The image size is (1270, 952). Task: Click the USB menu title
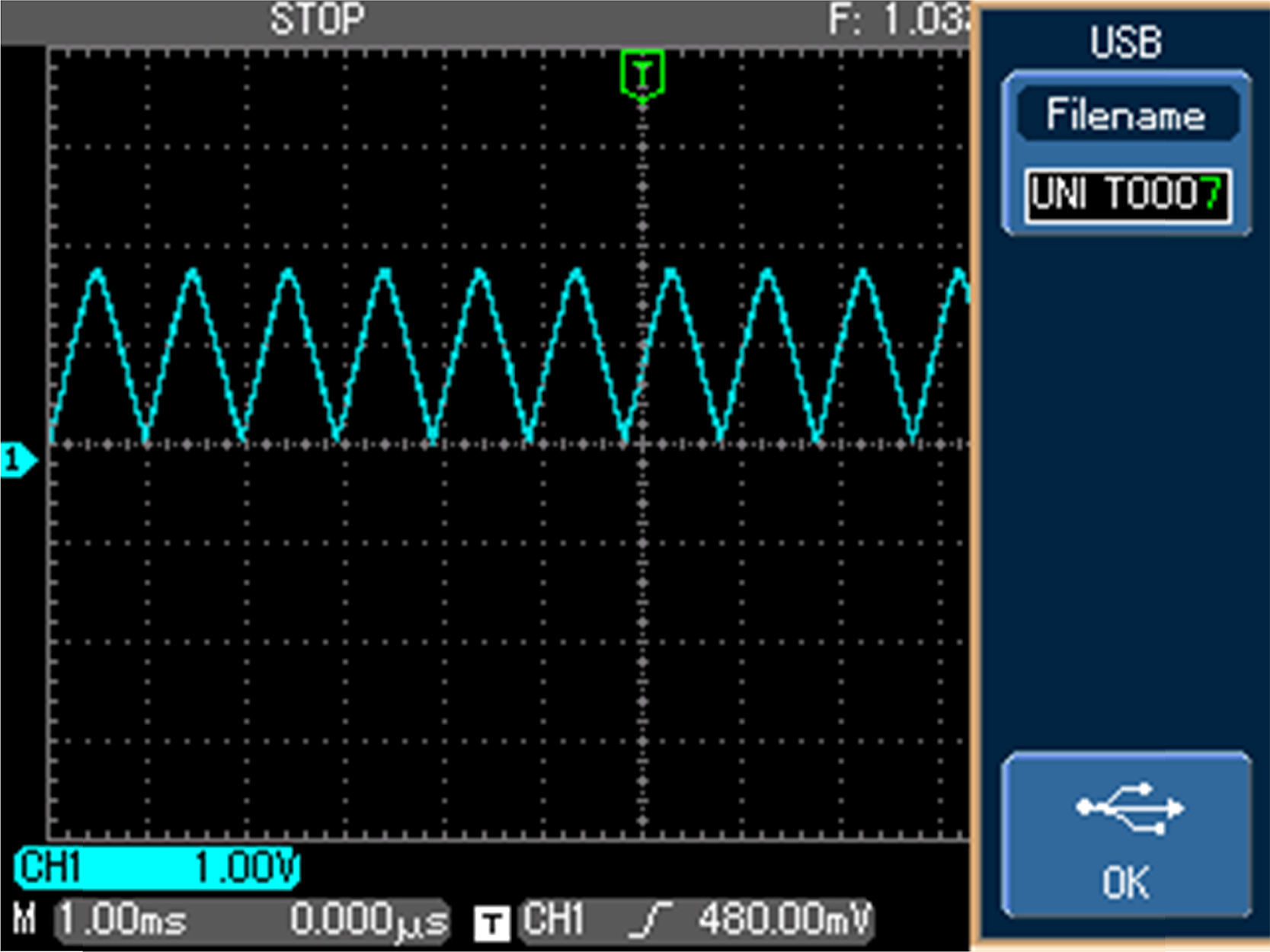(x=1125, y=42)
